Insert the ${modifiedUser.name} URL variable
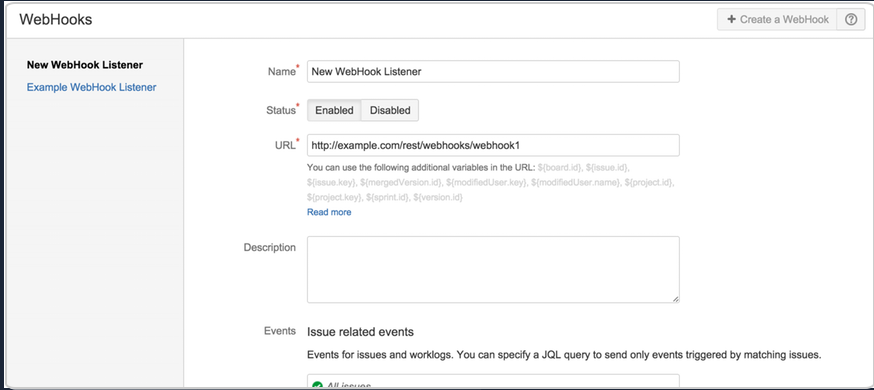This screenshot has width=874, height=390. (x=576, y=182)
